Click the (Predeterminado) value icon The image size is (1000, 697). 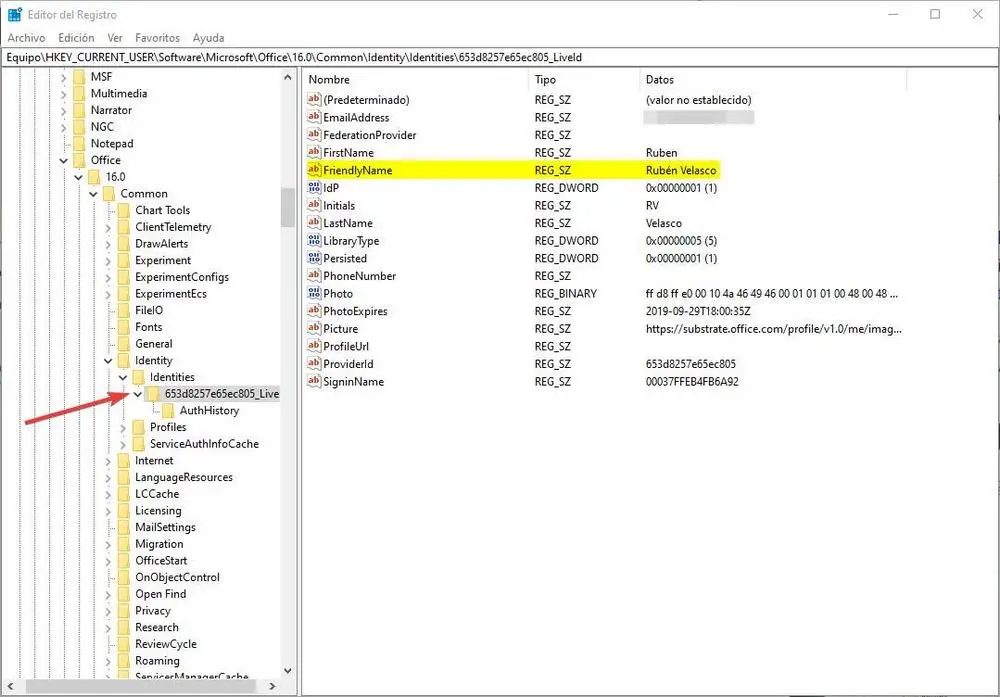314,99
